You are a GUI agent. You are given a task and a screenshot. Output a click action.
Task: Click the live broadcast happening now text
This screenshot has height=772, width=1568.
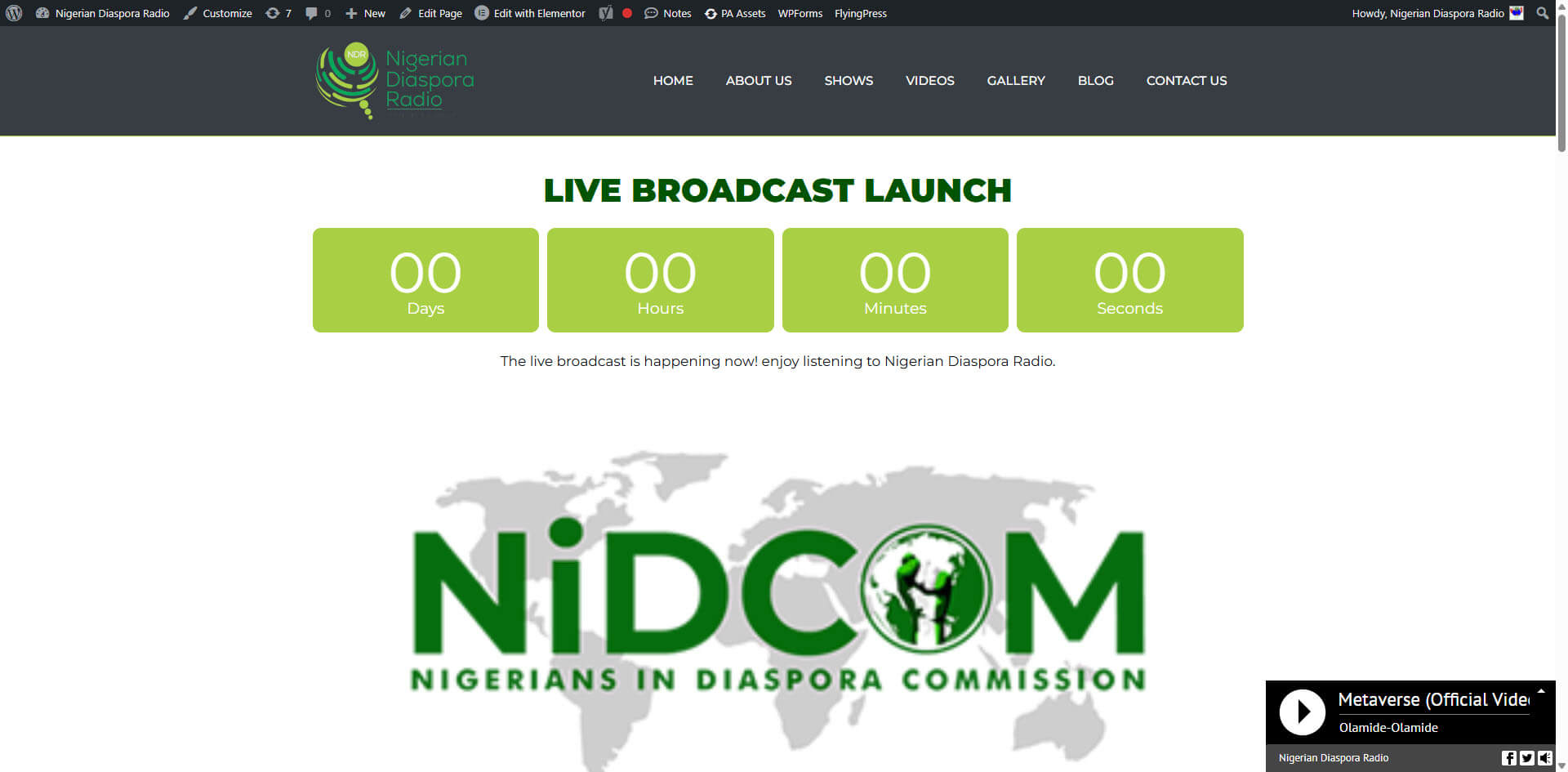click(777, 361)
